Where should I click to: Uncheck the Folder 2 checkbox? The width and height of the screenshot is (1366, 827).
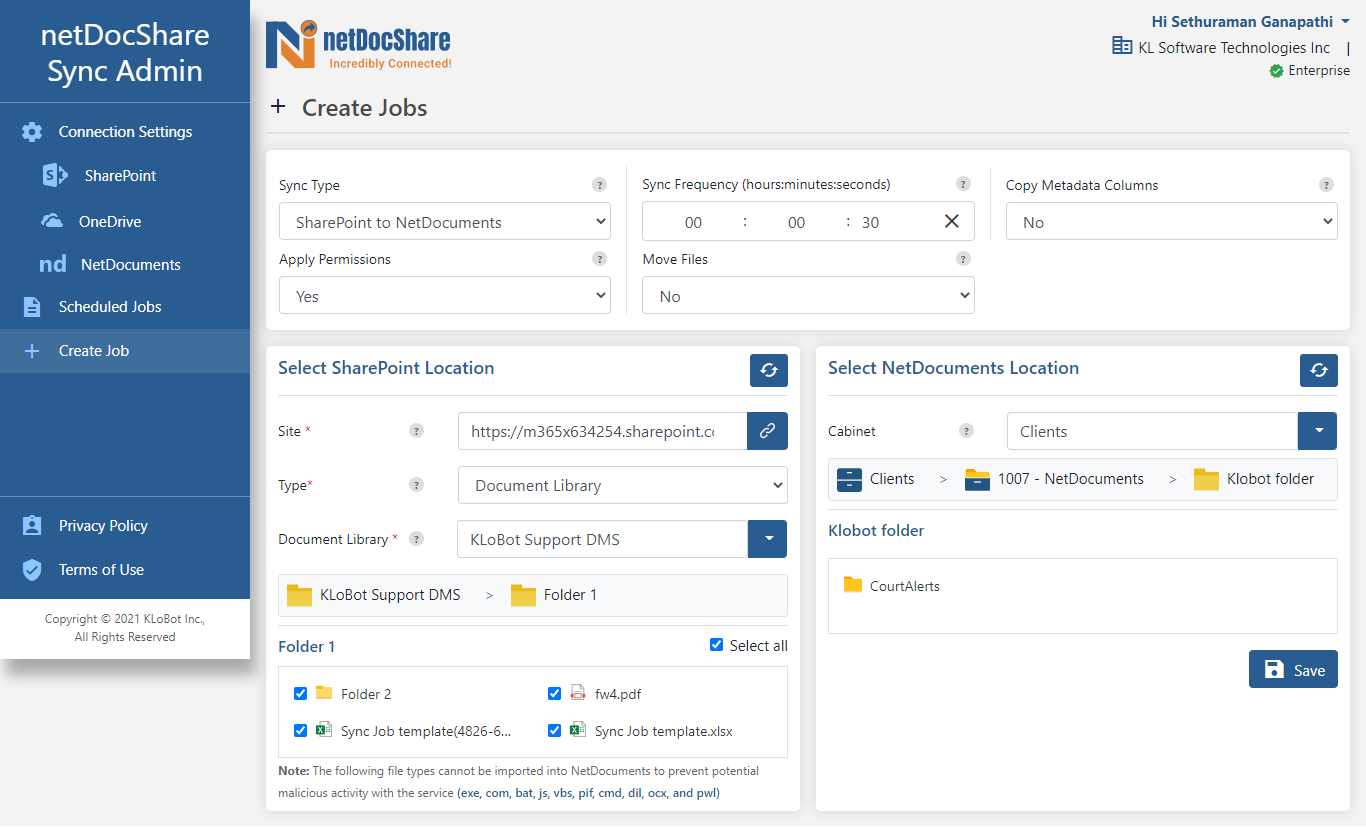(x=300, y=693)
